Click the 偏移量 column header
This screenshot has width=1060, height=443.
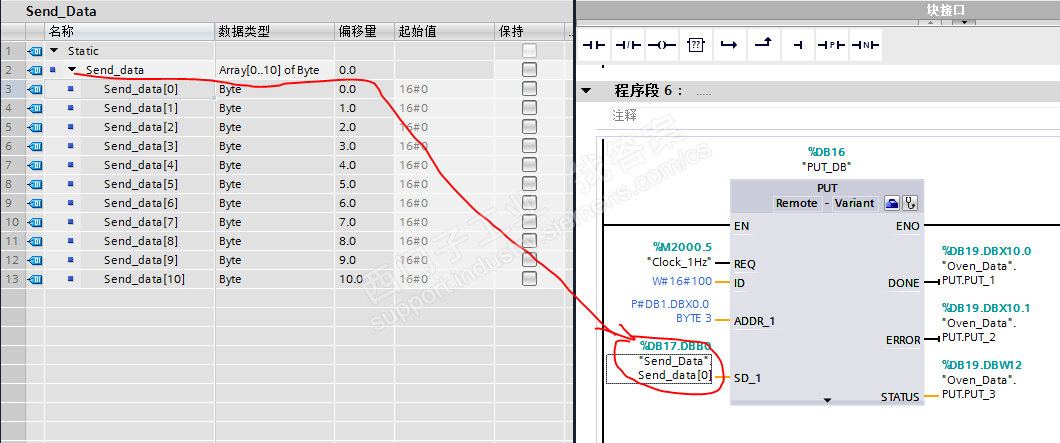(x=364, y=31)
